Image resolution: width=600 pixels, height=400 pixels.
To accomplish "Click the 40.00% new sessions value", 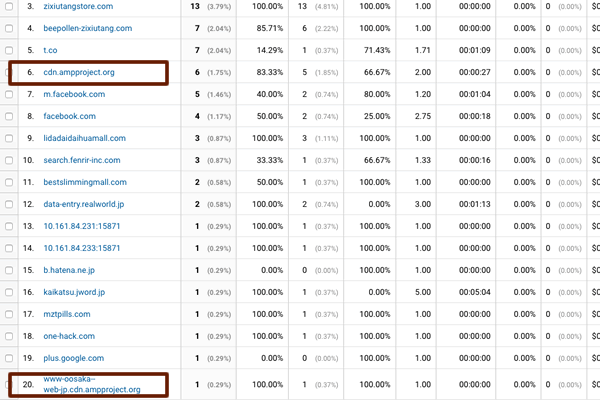I will coord(270,94).
